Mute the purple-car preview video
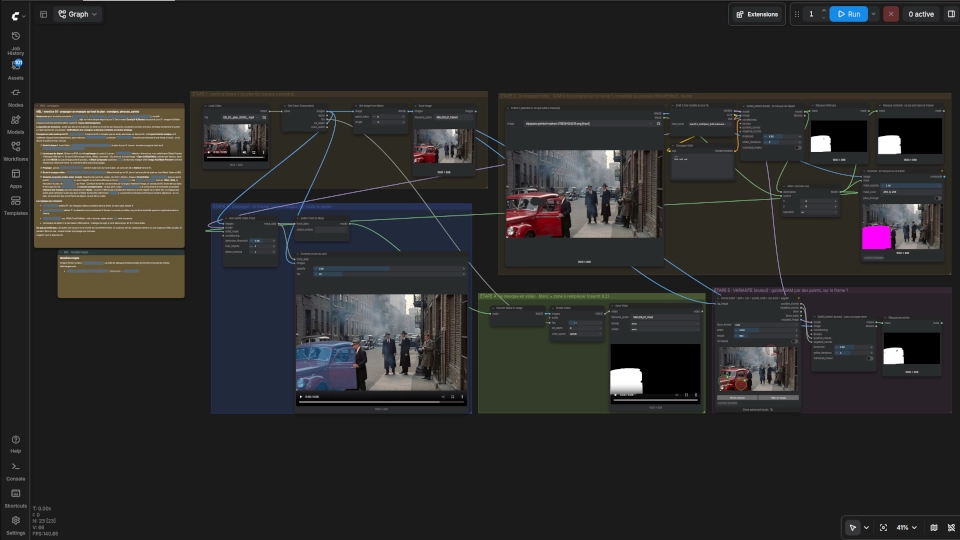 (443, 397)
